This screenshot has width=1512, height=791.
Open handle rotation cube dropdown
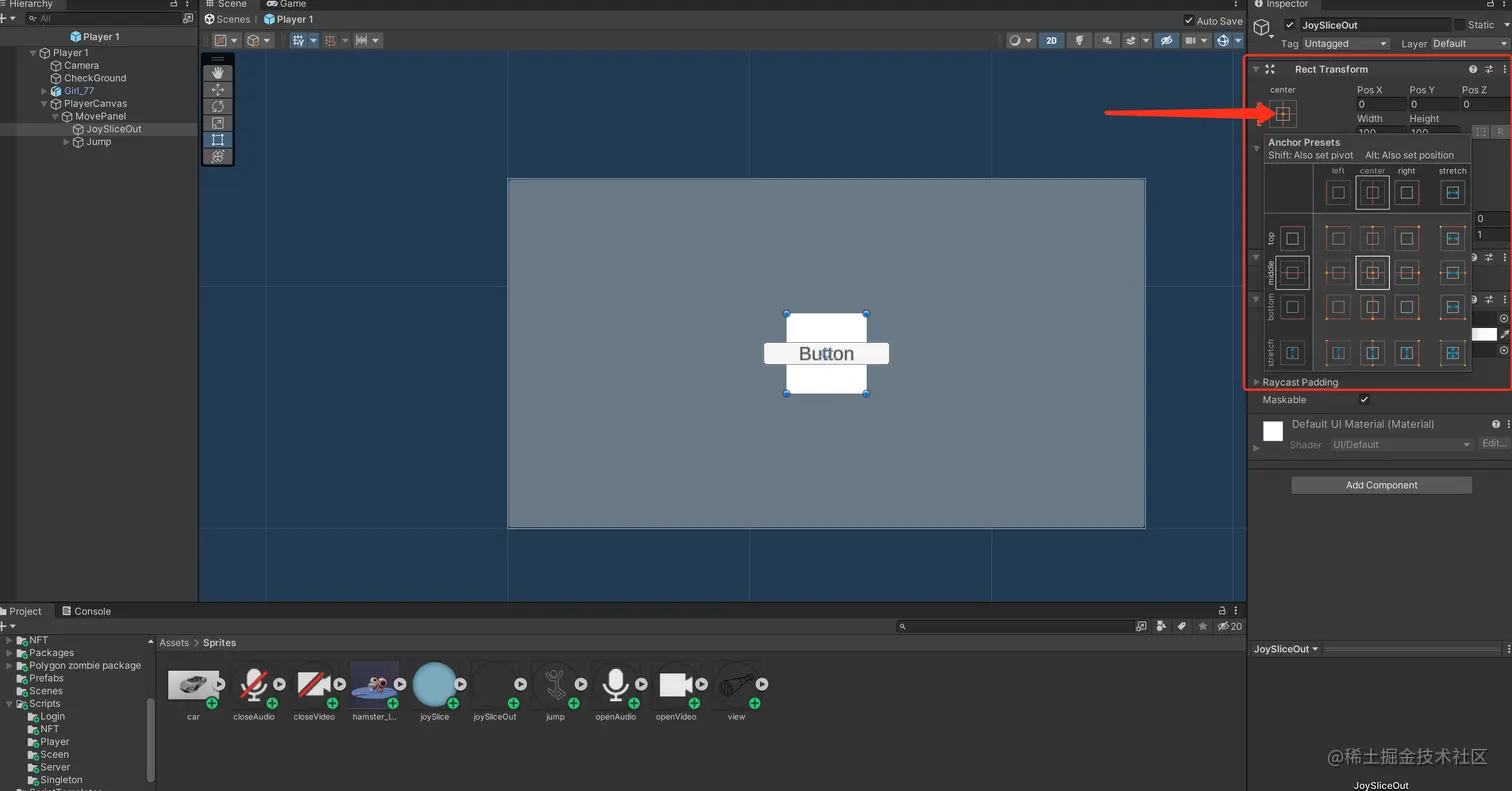(x=258, y=41)
